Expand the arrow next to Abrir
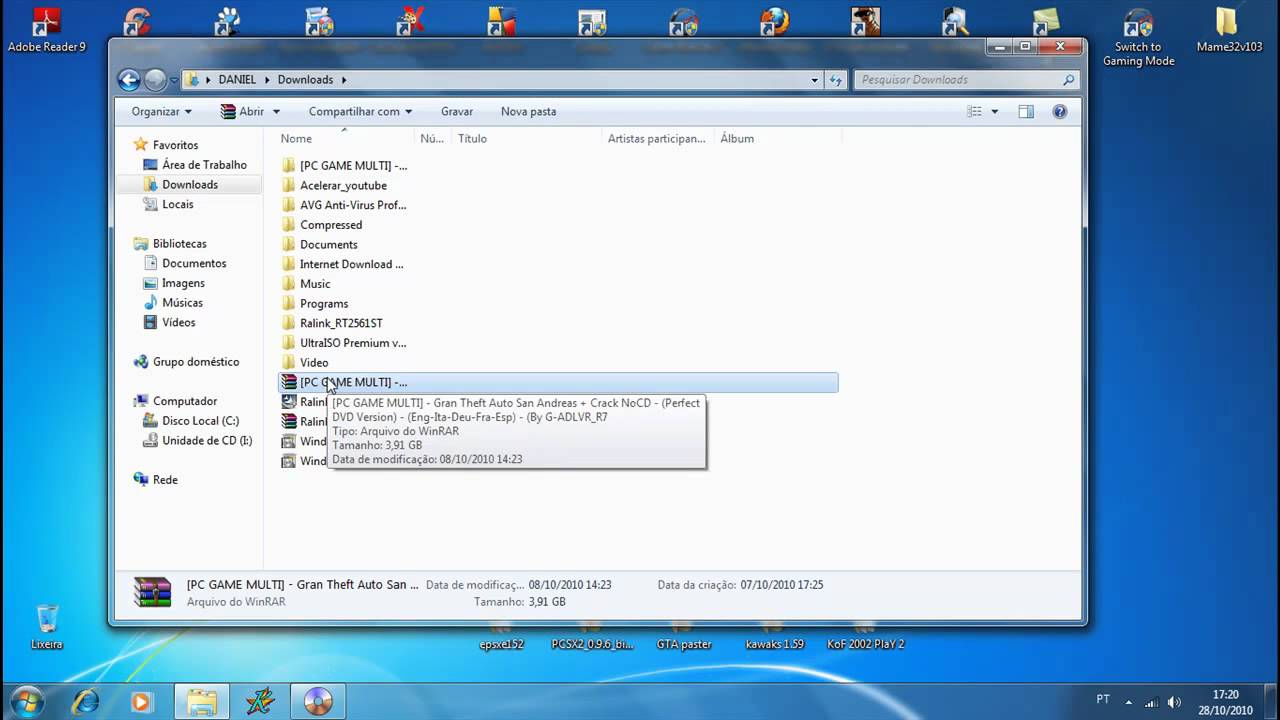The image size is (1280, 720). [x=276, y=112]
